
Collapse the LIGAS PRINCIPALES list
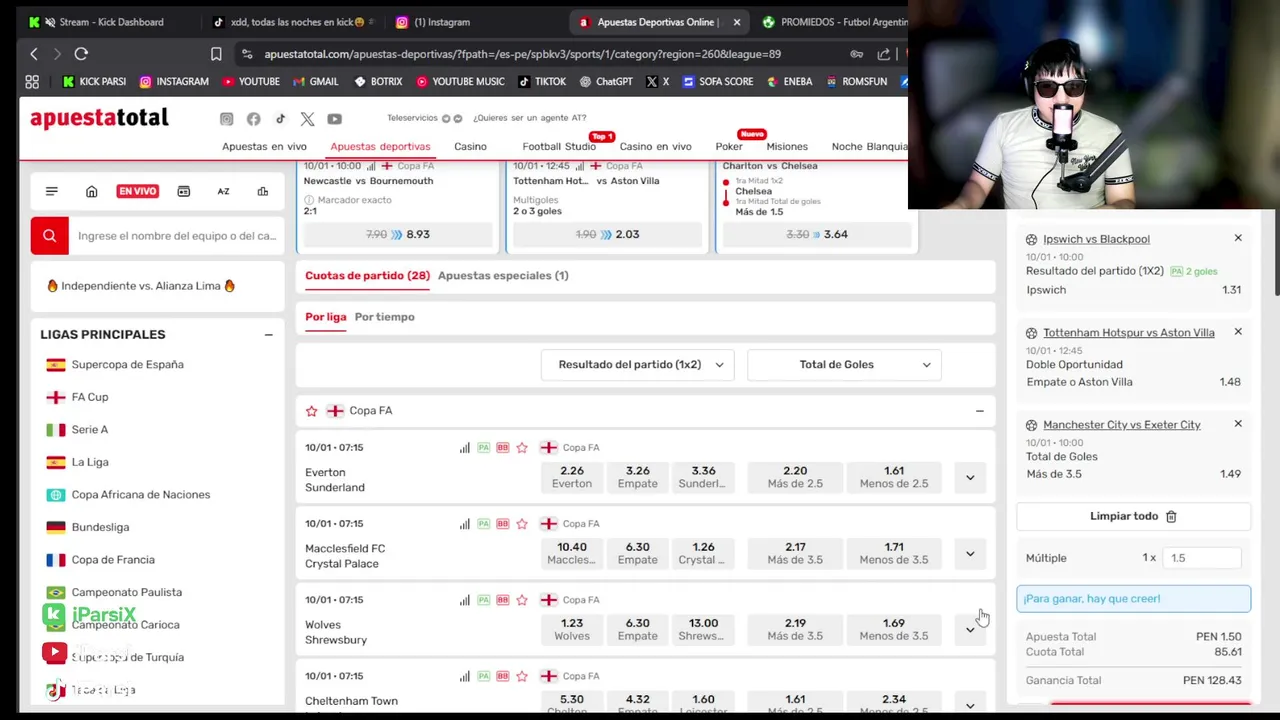point(268,335)
